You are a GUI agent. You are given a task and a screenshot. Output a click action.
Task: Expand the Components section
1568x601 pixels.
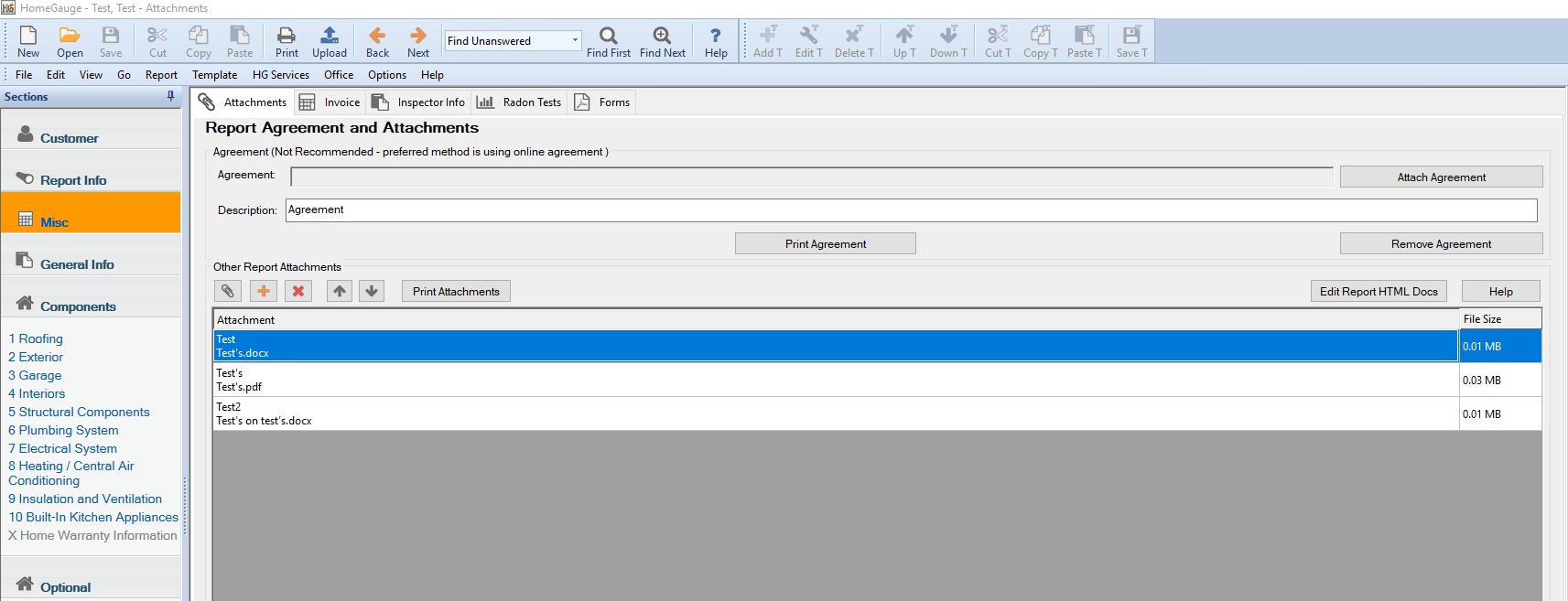(x=78, y=306)
